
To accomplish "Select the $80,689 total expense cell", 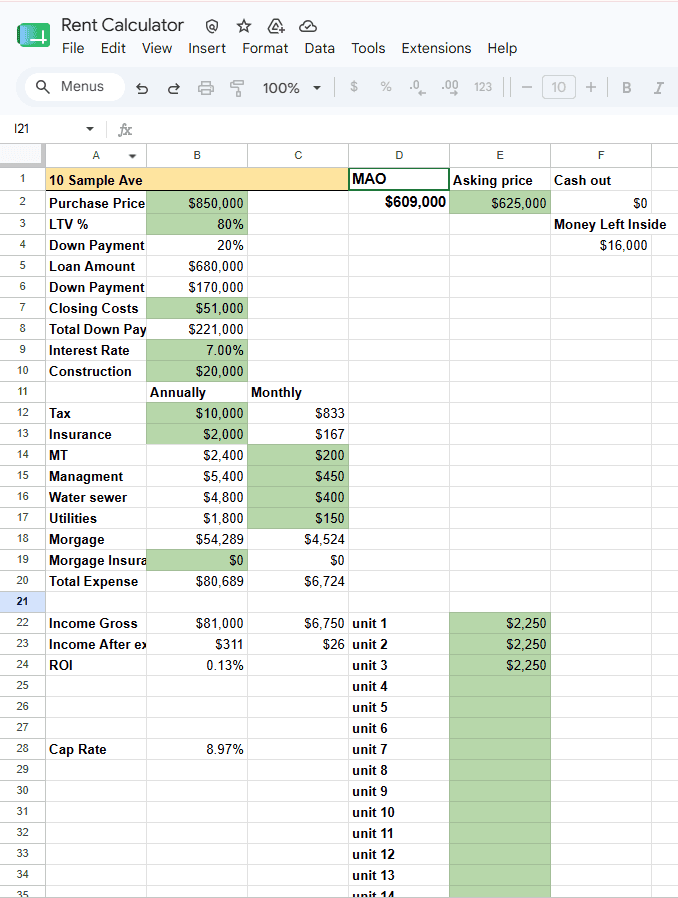I will click(197, 581).
